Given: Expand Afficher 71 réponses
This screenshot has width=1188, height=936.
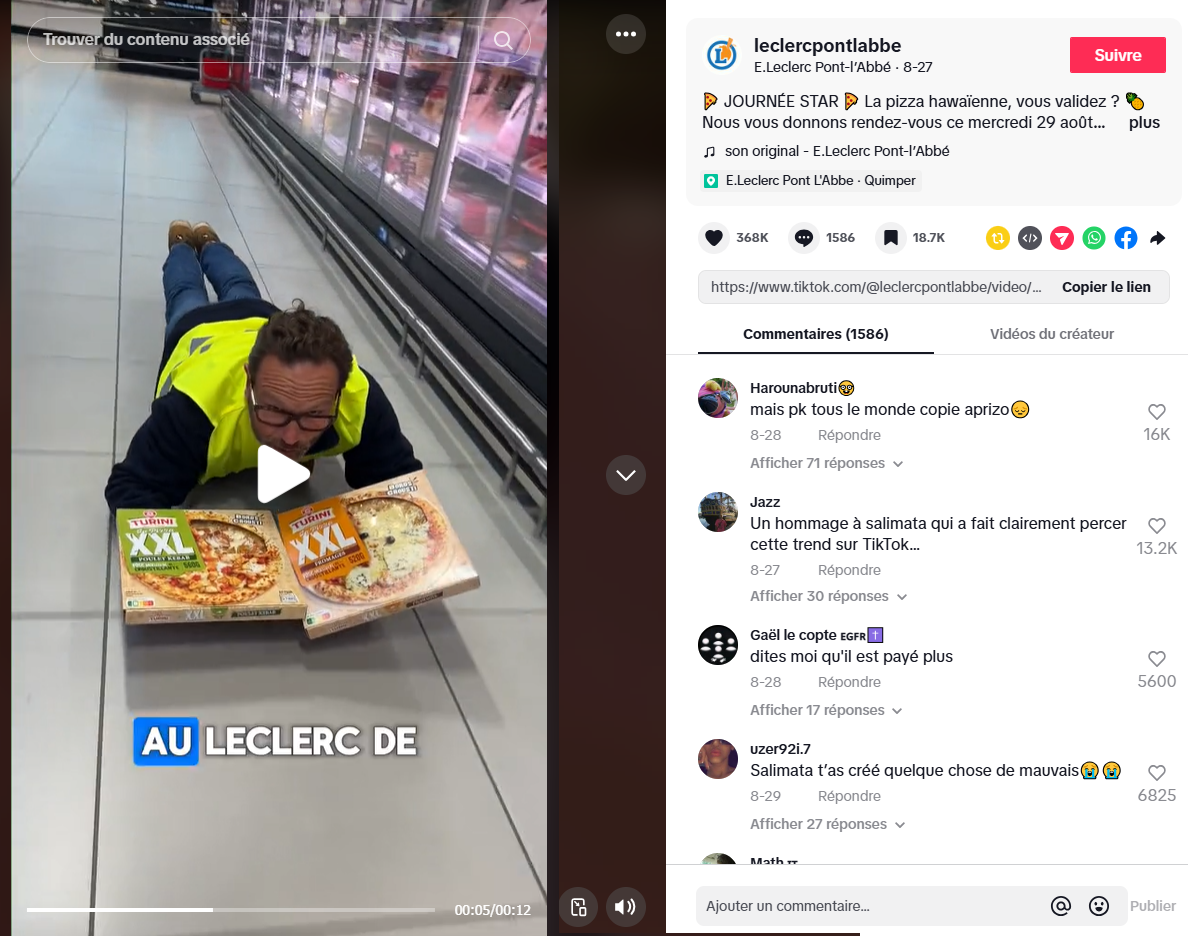Looking at the screenshot, I should click(x=826, y=463).
